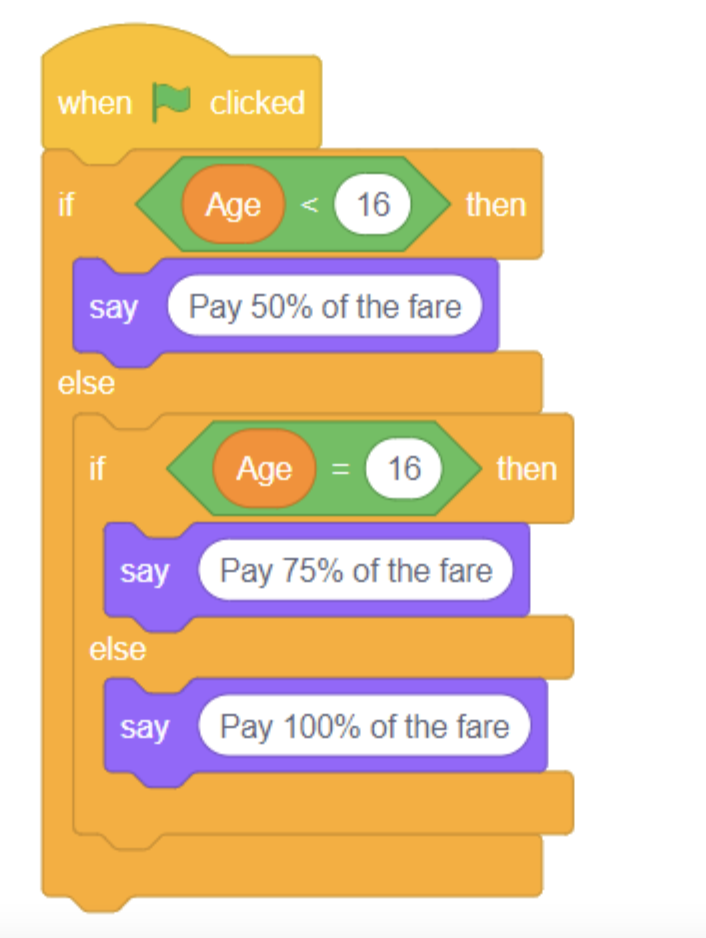
Task: Select the say block for 75% fare
Action: tap(143, 572)
